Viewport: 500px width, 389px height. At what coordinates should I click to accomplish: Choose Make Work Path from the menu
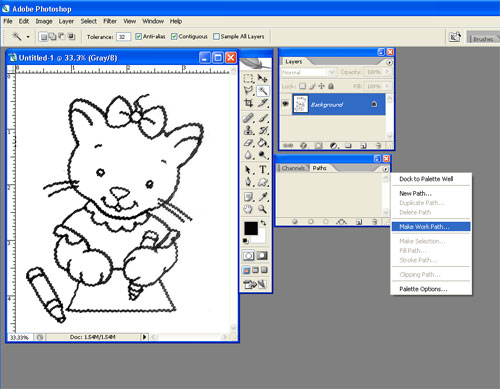(x=431, y=227)
